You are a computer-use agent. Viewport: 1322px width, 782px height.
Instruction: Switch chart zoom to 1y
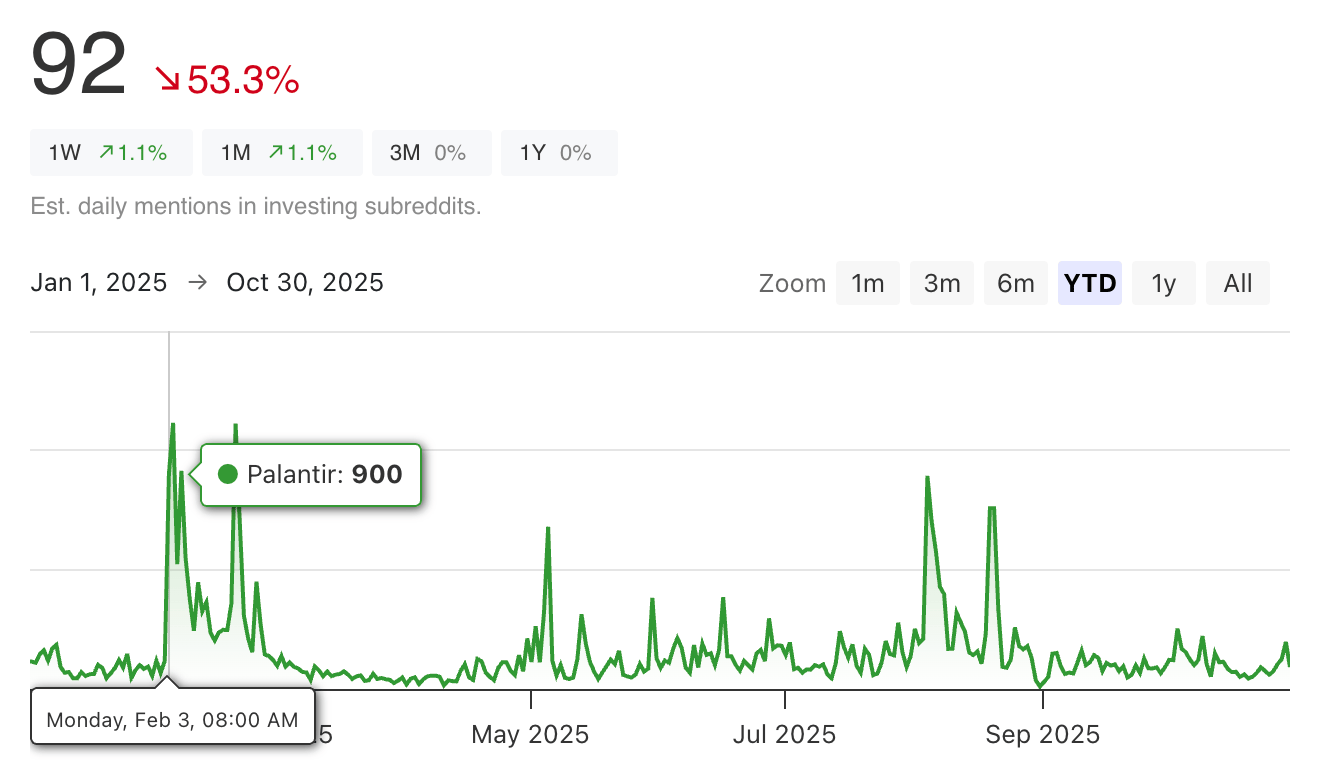[x=1164, y=283]
